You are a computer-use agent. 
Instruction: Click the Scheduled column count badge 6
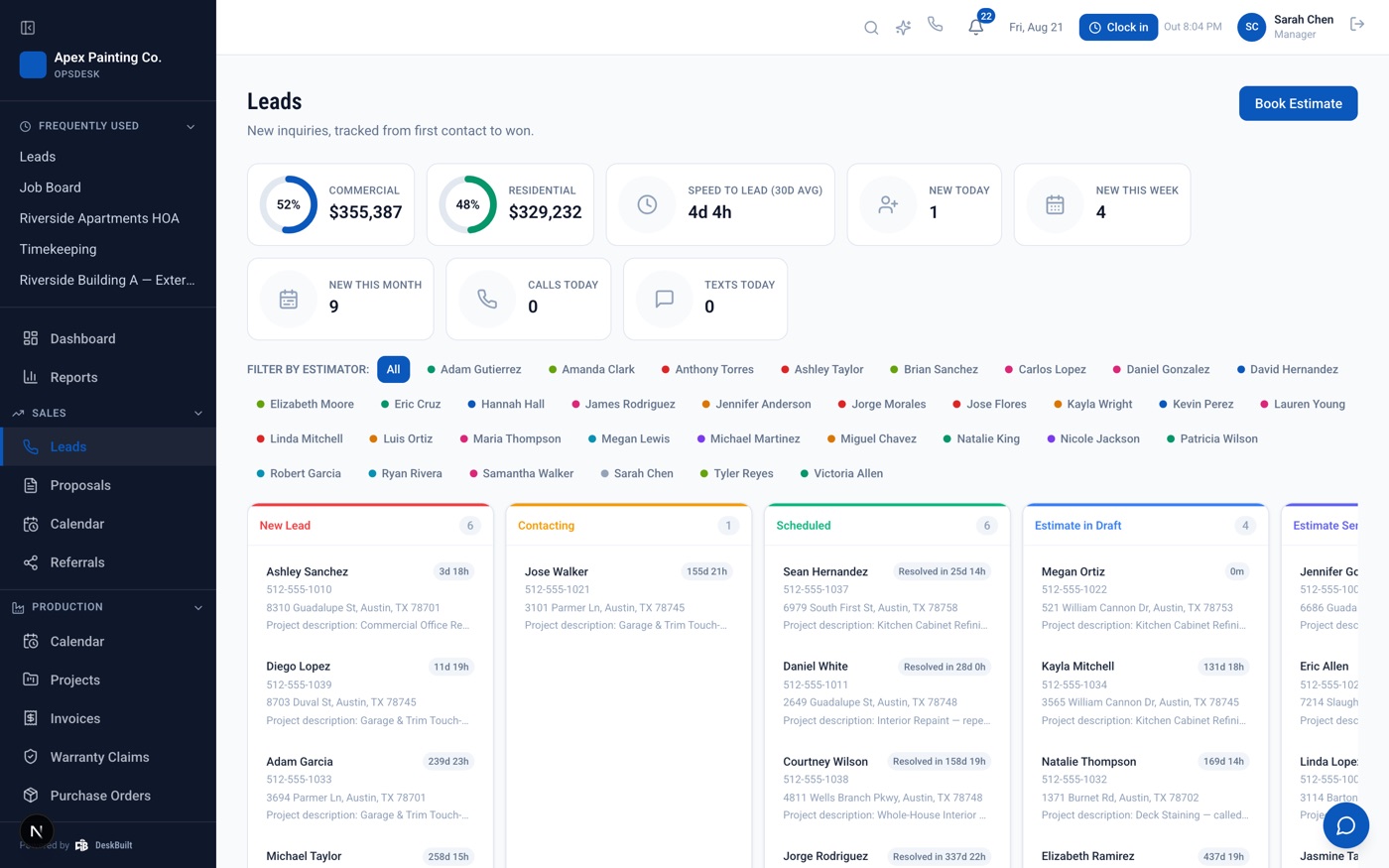pyautogui.click(x=986, y=526)
